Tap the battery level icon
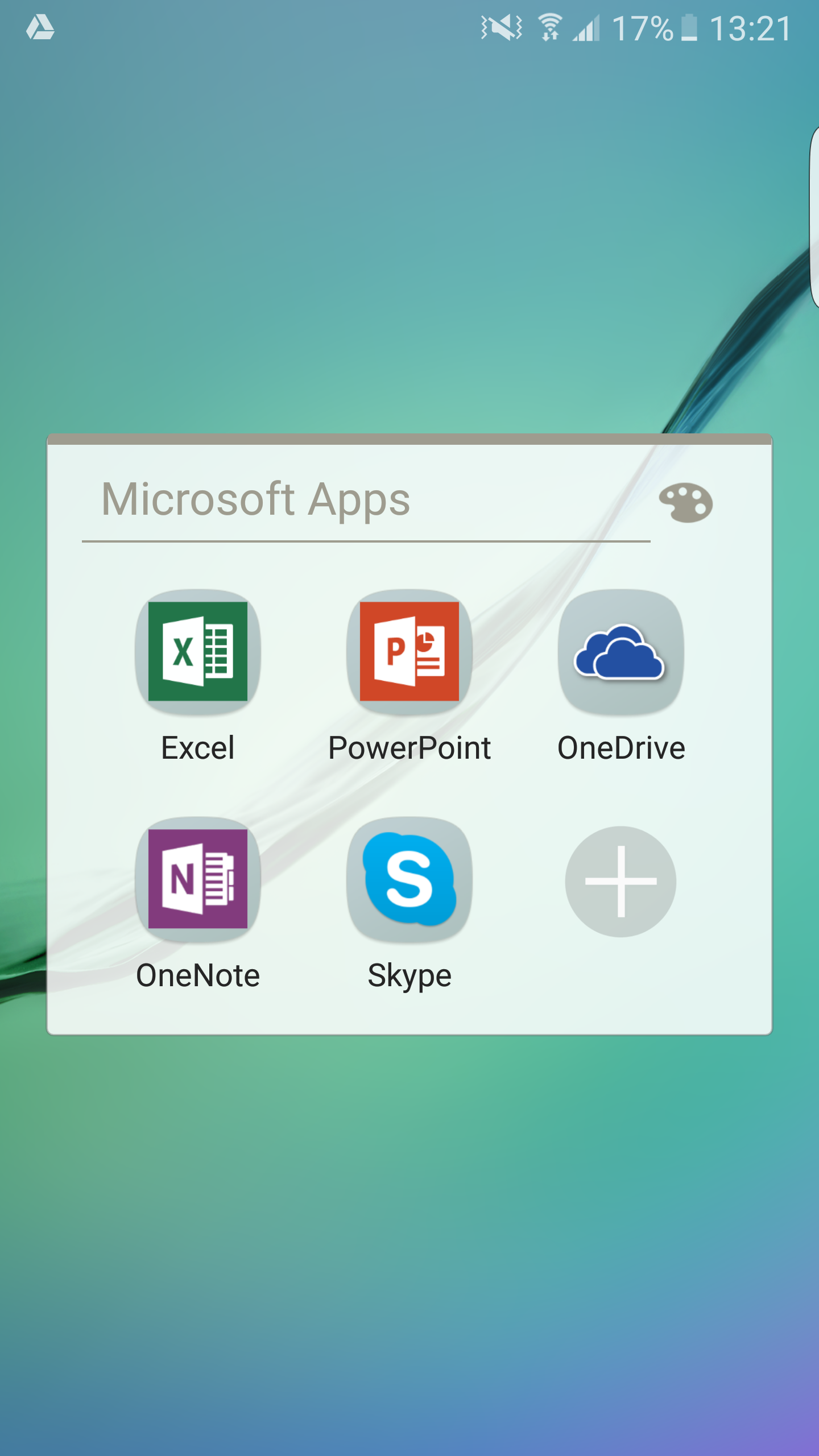 [689, 28]
